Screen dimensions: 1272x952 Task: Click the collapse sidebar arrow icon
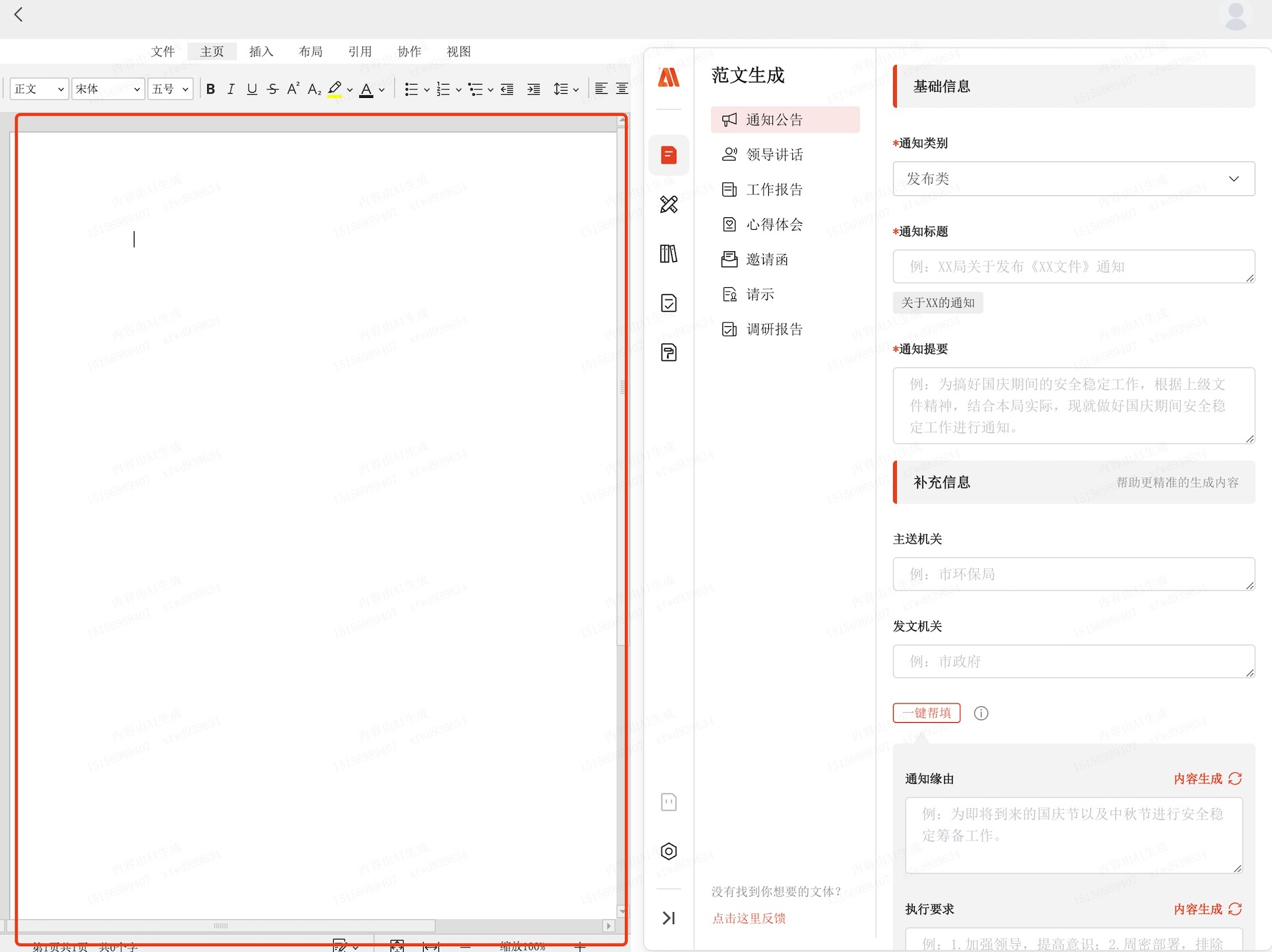668,918
